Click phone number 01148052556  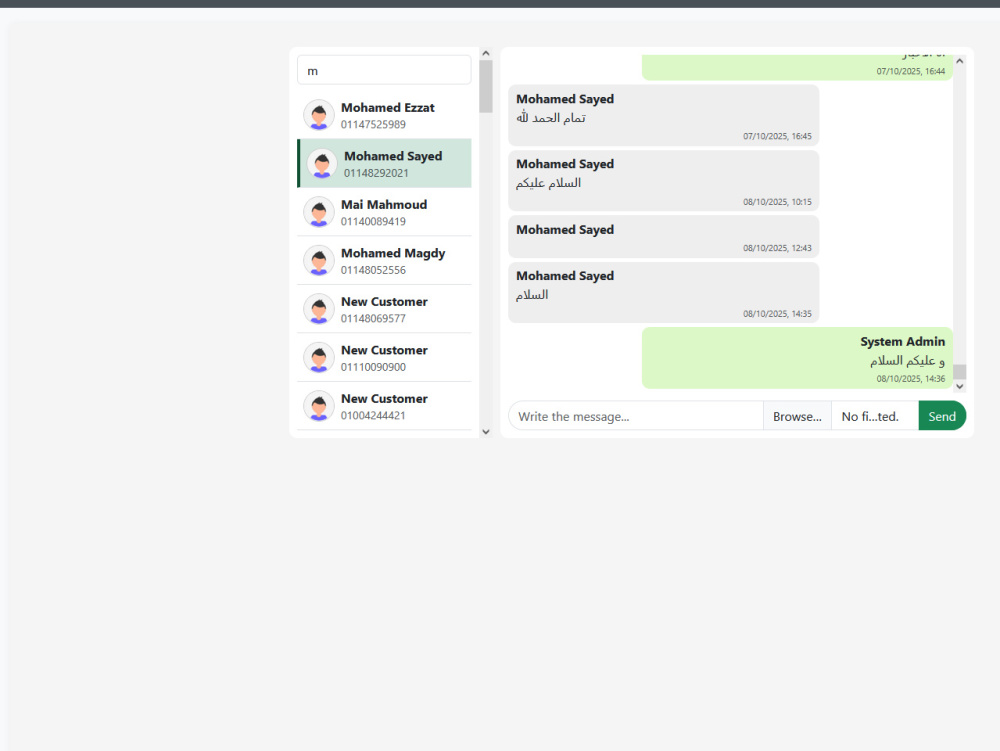pyautogui.click(x=373, y=270)
